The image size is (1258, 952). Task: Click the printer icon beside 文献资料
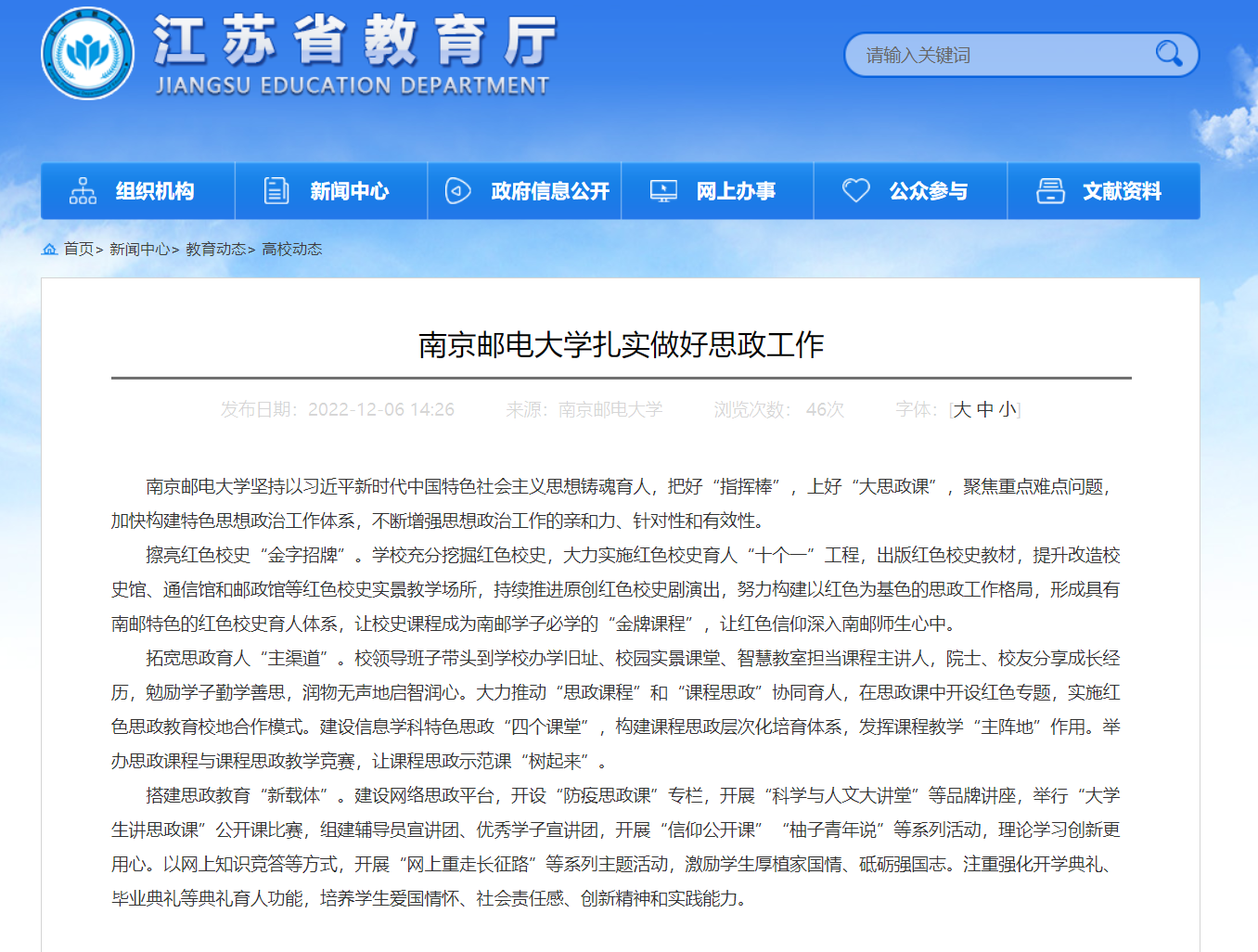[x=1050, y=191]
